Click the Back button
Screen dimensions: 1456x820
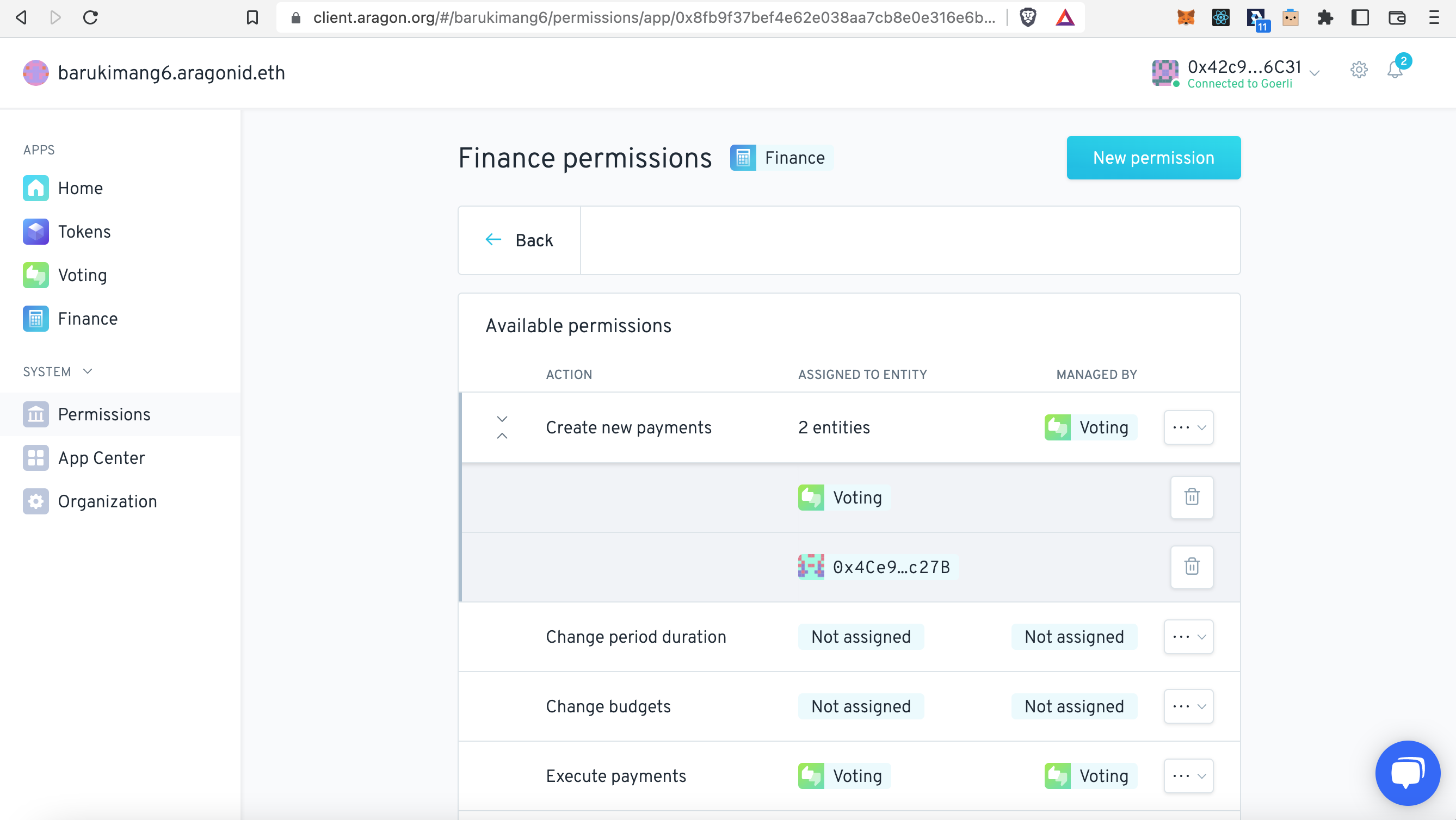(x=519, y=240)
